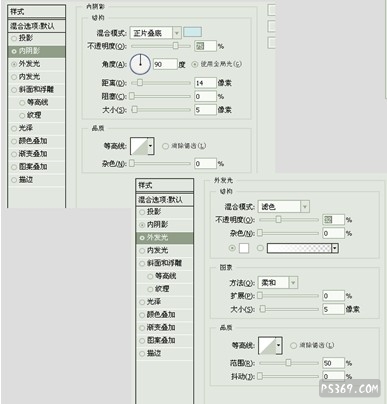Click the light blue shadow color swatch

click(x=193, y=32)
